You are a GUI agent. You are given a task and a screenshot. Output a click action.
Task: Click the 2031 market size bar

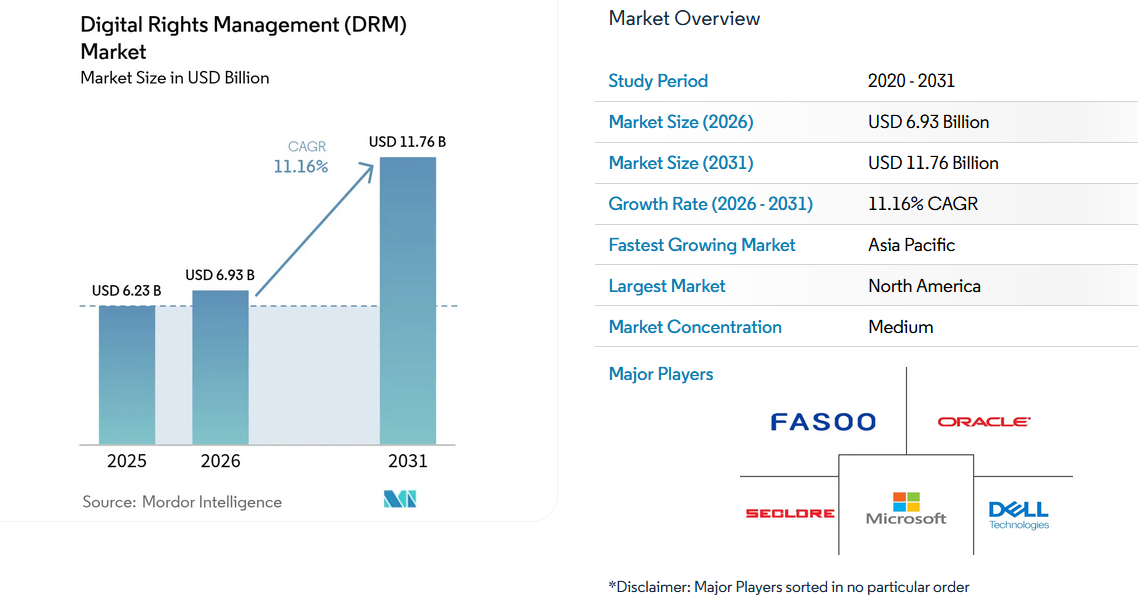[x=408, y=301]
